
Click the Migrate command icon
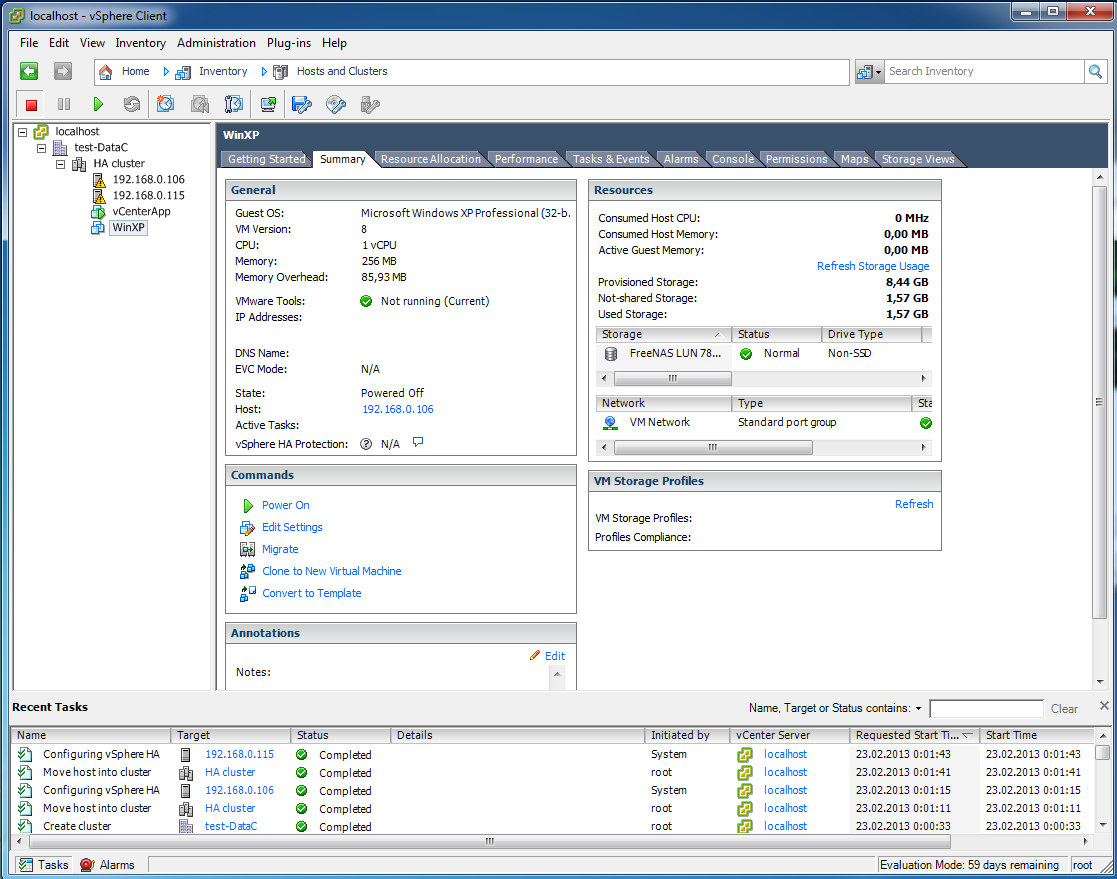(x=247, y=549)
